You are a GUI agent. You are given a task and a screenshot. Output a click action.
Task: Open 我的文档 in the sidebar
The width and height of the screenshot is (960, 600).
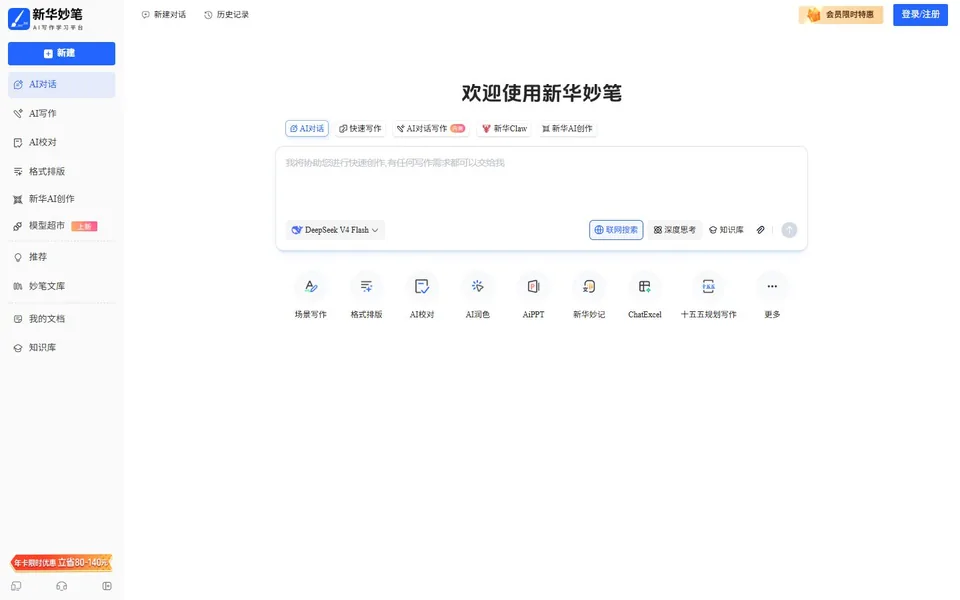61,319
